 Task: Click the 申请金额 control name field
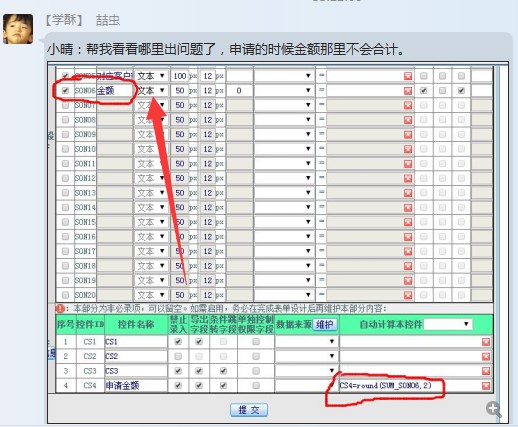click(136, 386)
